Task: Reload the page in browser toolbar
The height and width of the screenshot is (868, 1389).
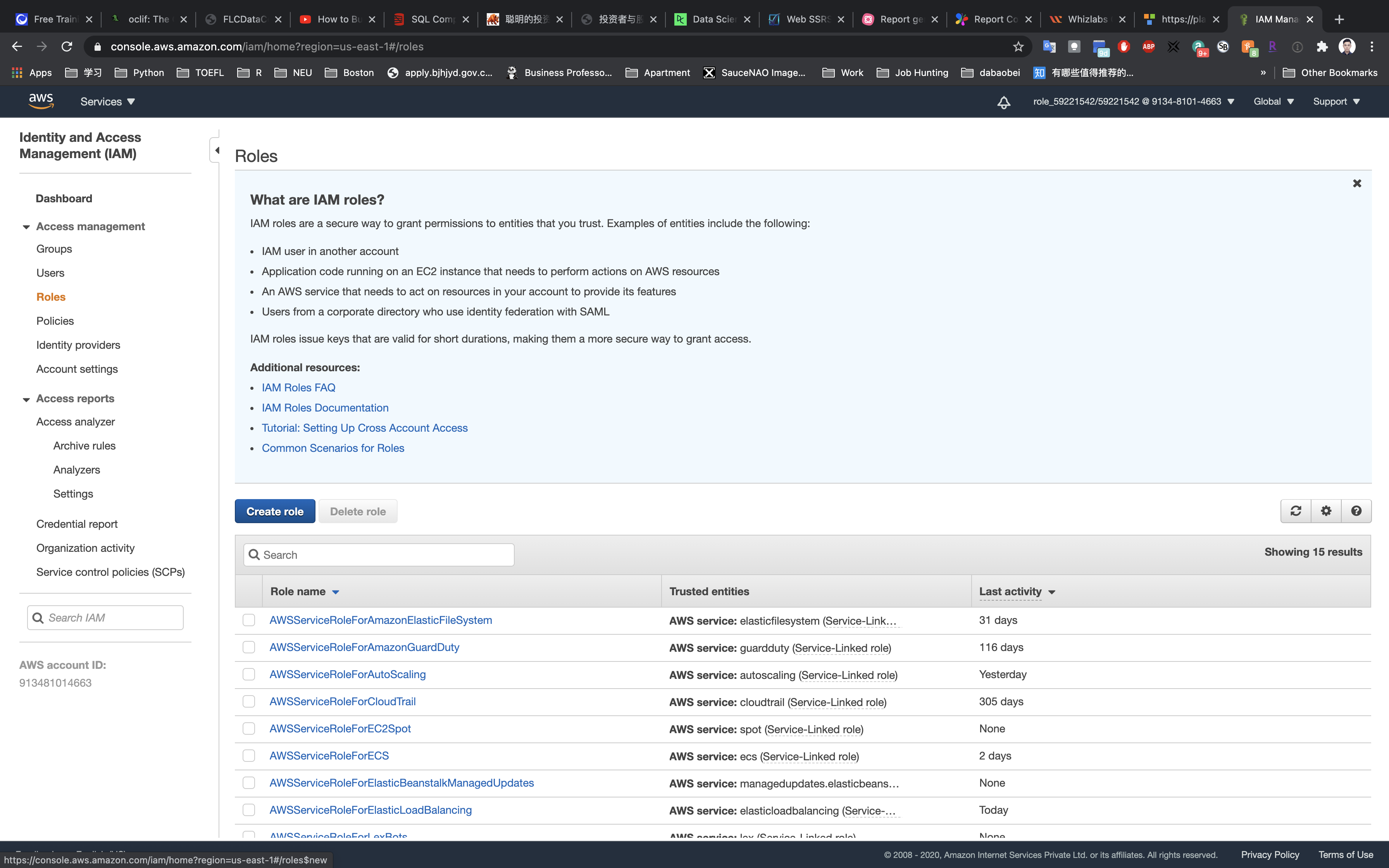Action: (x=67, y=46)
